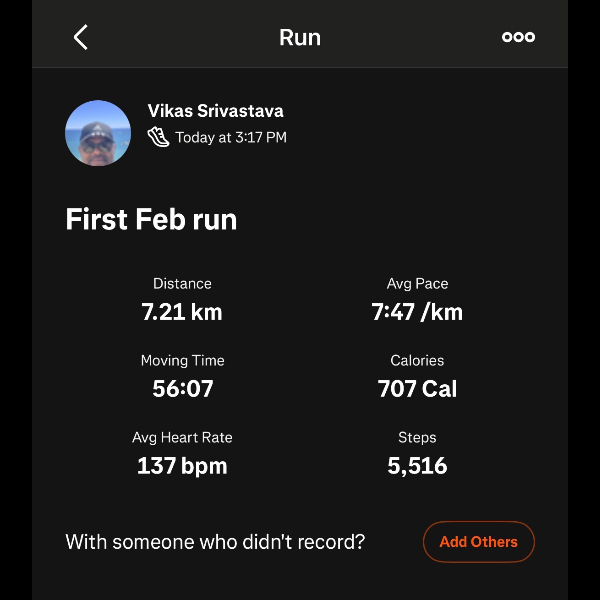Go back using the back arrow
The width and height of the screenshot is (600, 600).
point(81,37)
